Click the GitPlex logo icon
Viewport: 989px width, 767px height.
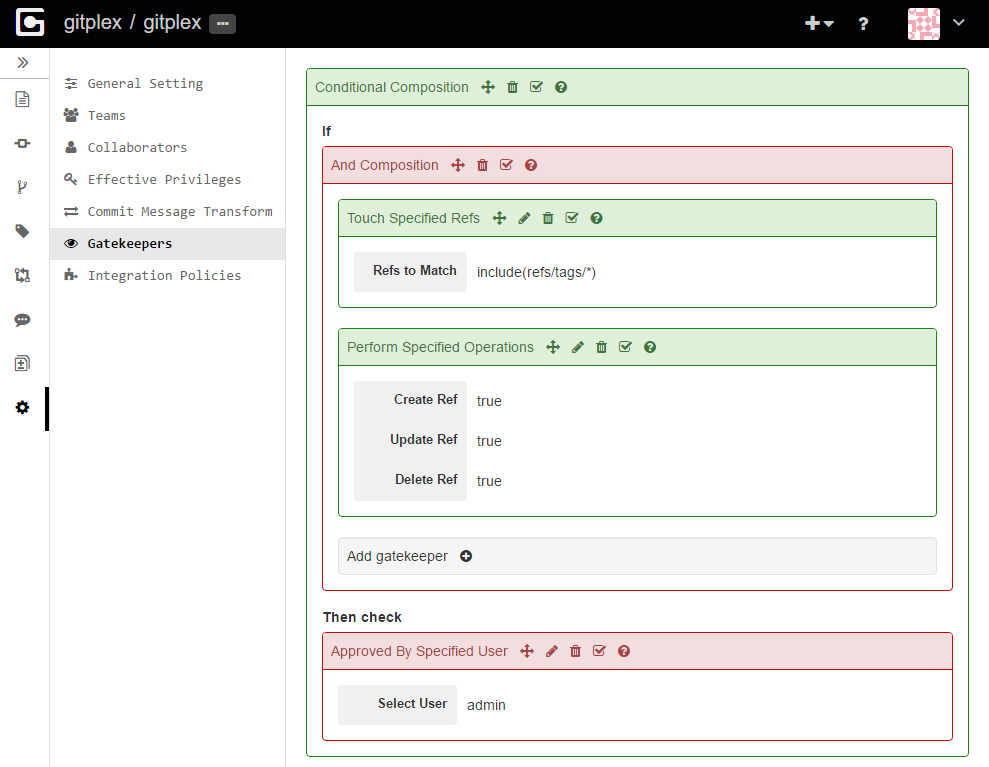pos(30,23)
